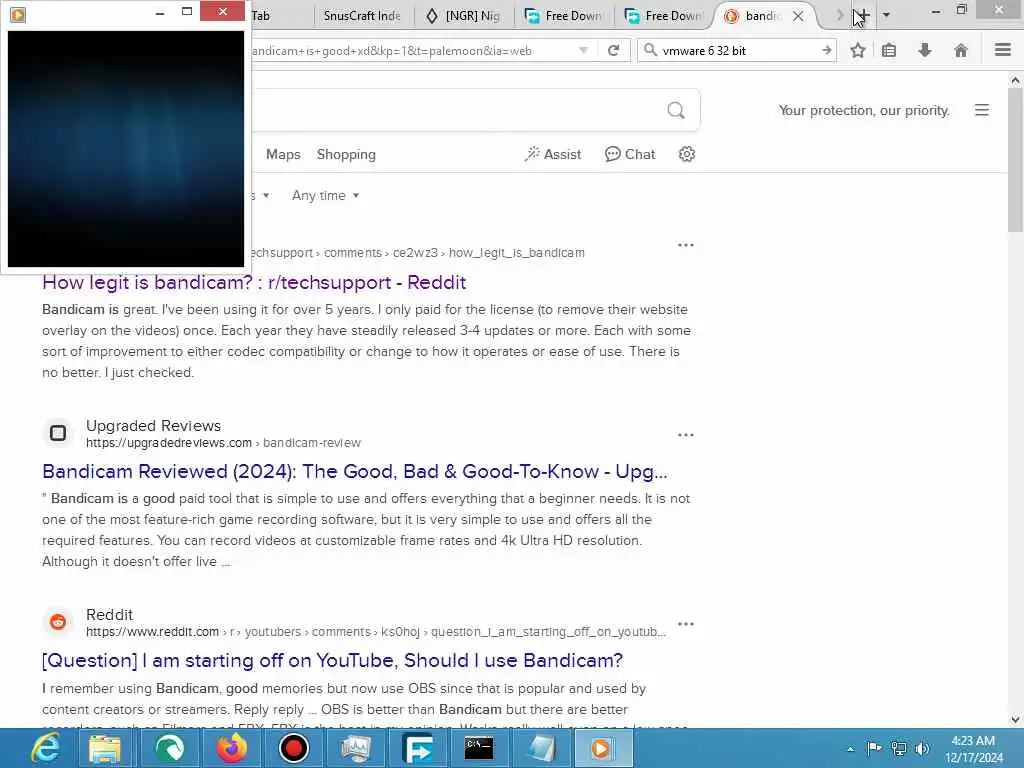This screenshot has height=768, width=1024.
Task: Open a new tab with plus button
Action: coord(861,15)
